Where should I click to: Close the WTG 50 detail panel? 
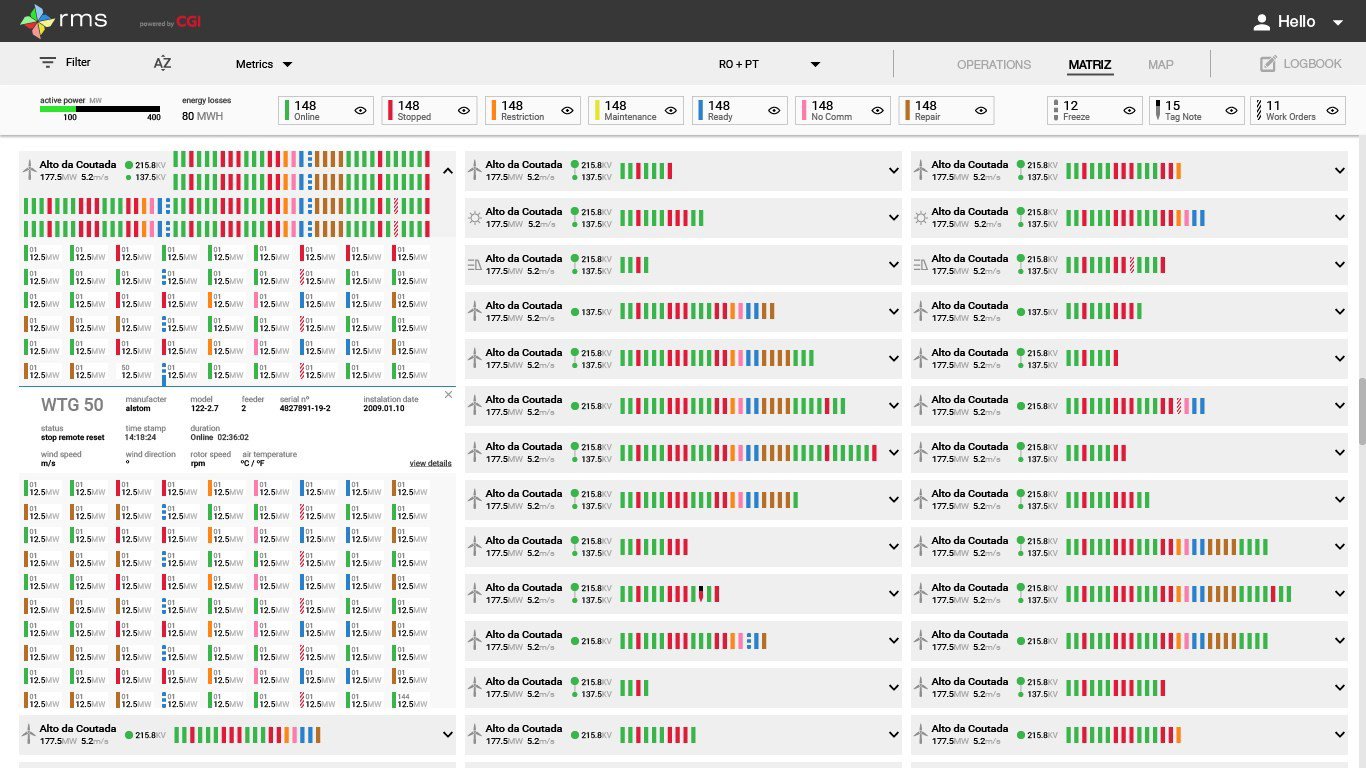448,395
